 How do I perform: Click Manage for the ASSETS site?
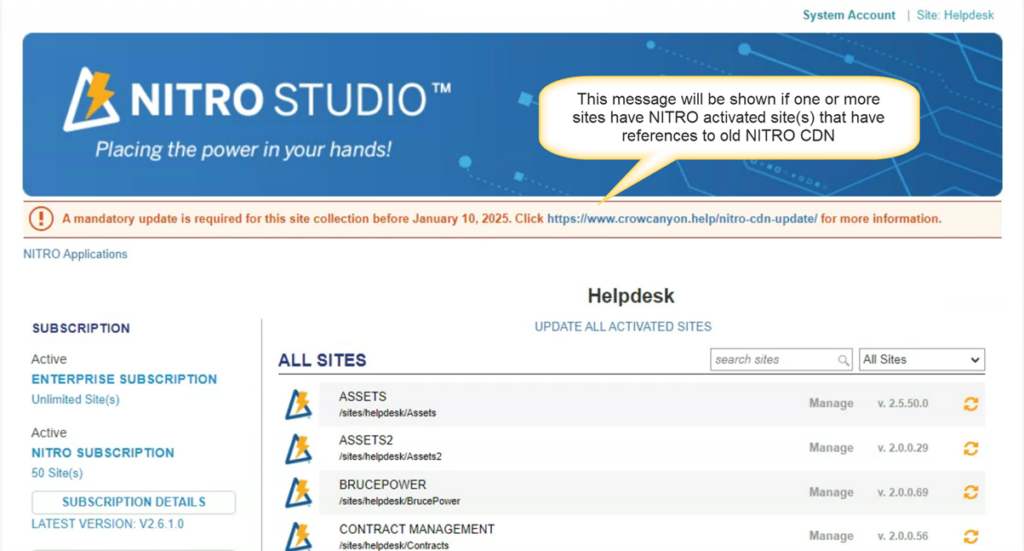click(x=831, y=404)
